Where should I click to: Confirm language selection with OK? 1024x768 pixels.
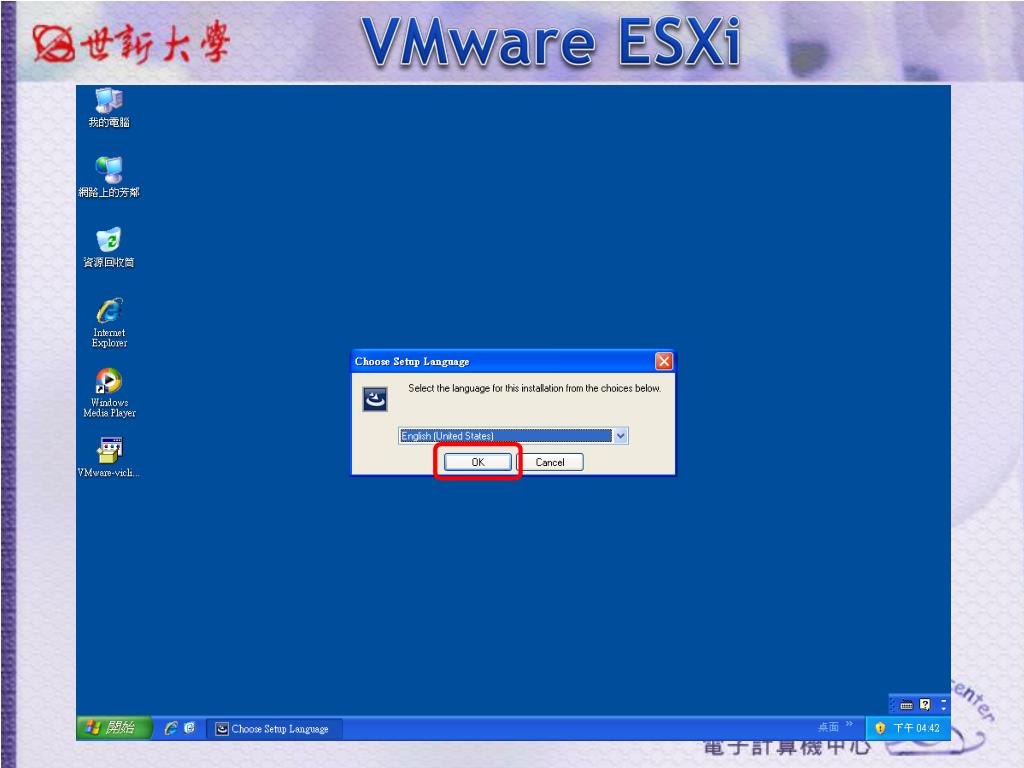click(478, 462)
